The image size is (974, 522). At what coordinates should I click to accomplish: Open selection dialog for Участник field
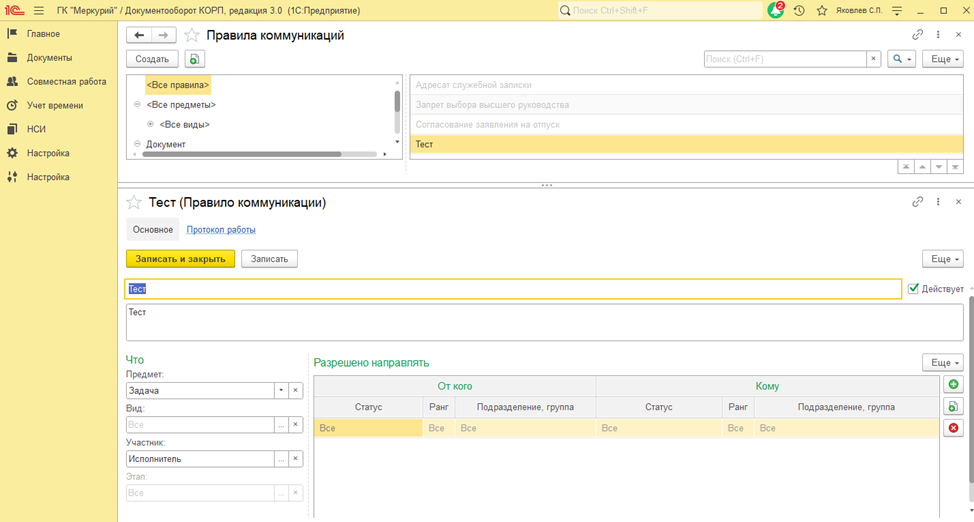click(281, 459)
